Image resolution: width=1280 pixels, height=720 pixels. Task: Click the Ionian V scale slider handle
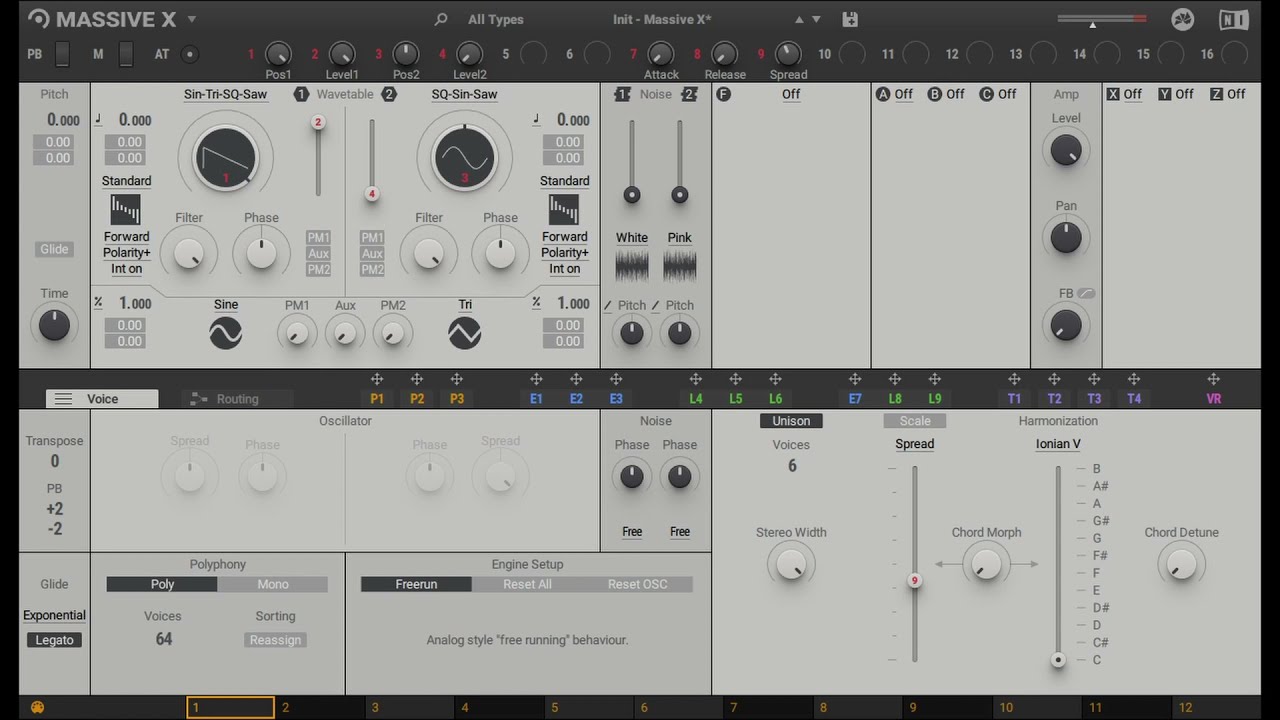click(1058, 660)
